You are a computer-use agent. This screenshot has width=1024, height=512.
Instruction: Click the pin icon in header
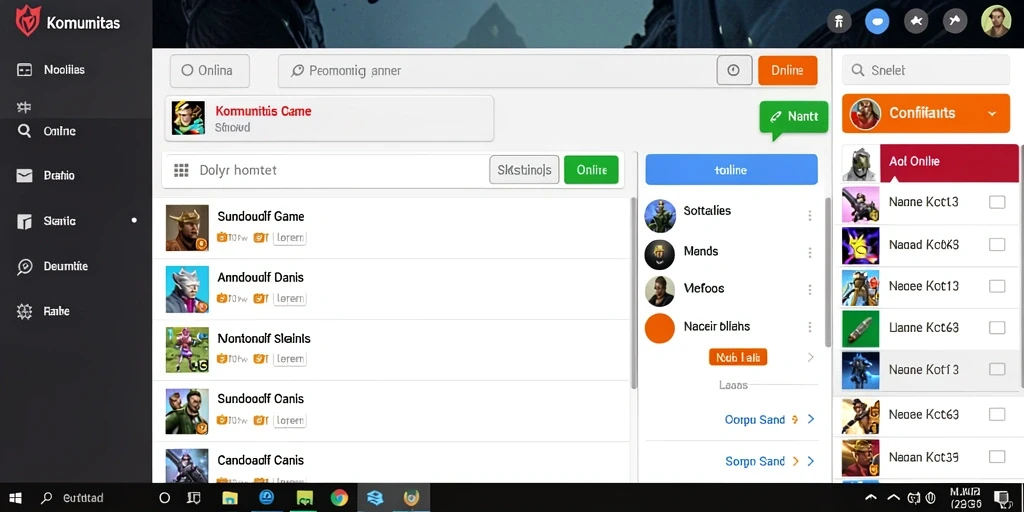click(955, 22)
